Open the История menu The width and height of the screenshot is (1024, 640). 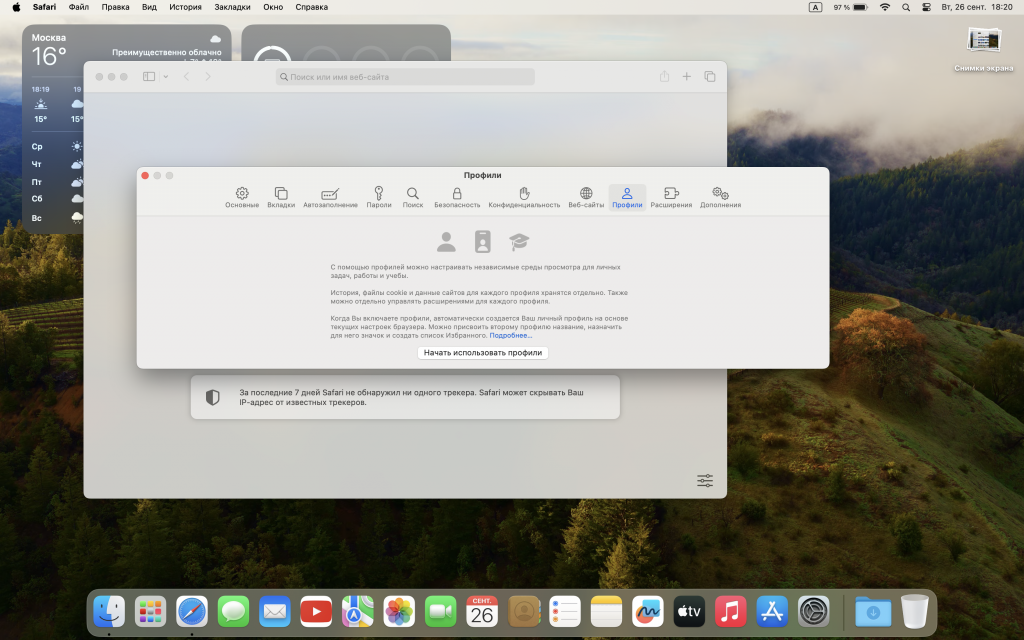coord(185,7)
